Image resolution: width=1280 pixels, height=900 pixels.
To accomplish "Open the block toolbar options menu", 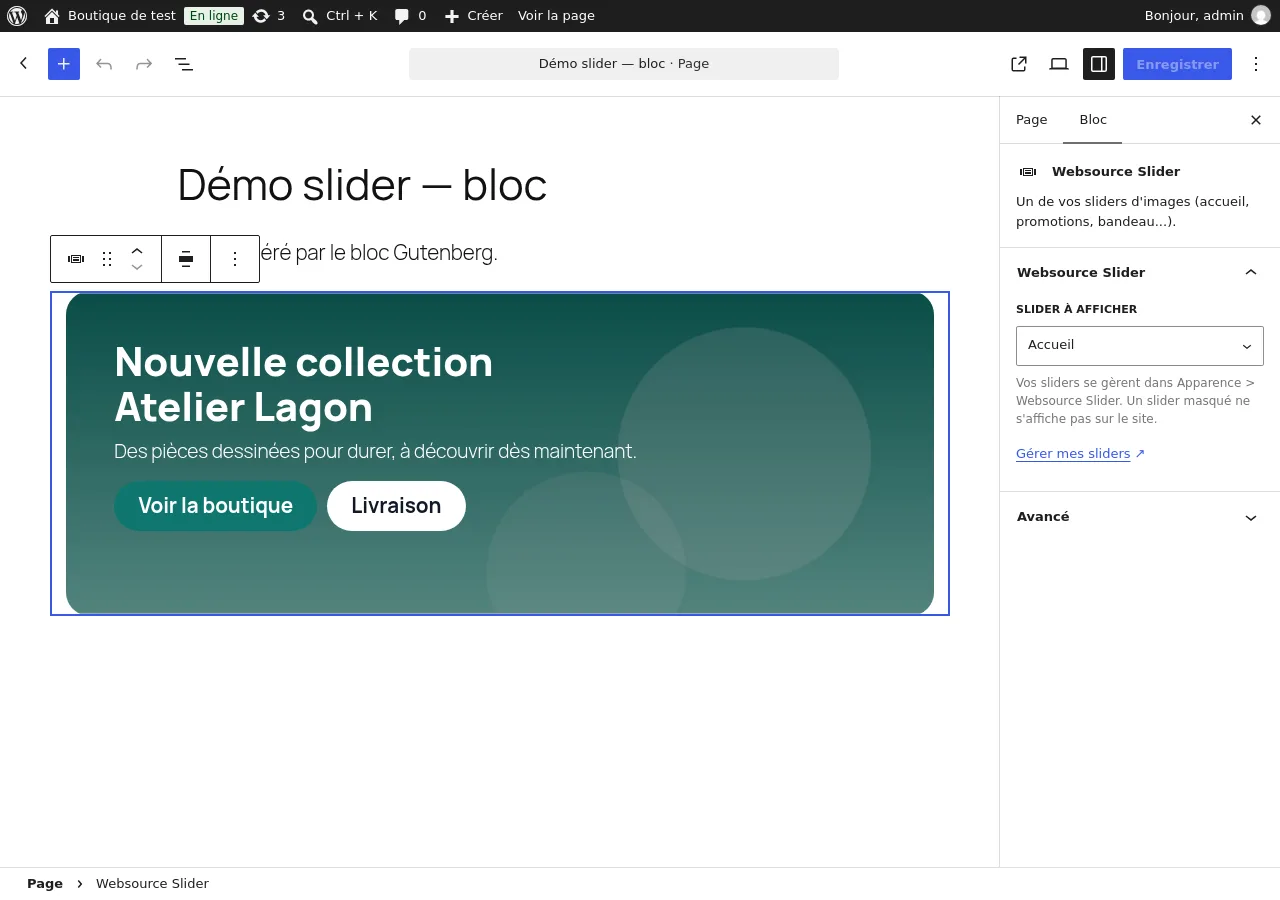I will pyautogui.click(x=235, y=259).
